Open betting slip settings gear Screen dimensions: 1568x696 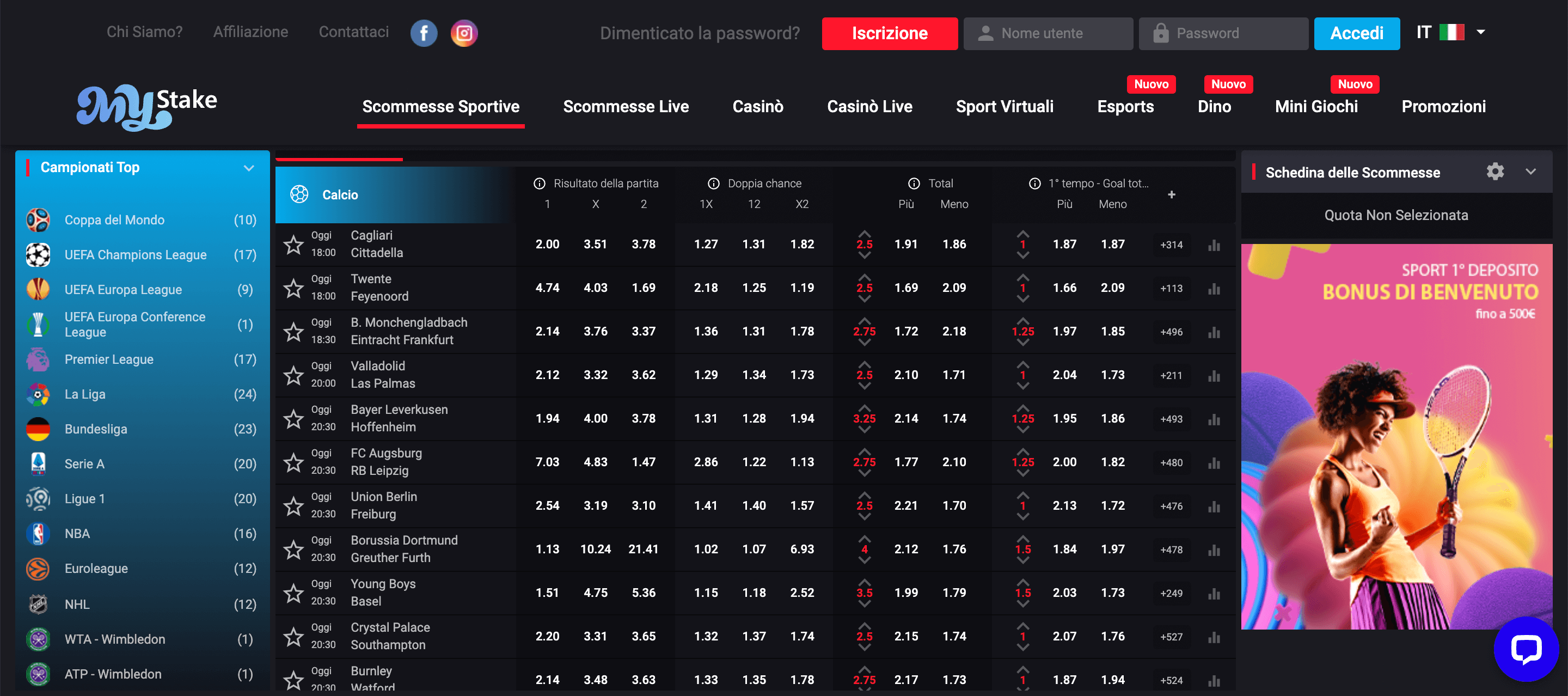click(1495, 172)
